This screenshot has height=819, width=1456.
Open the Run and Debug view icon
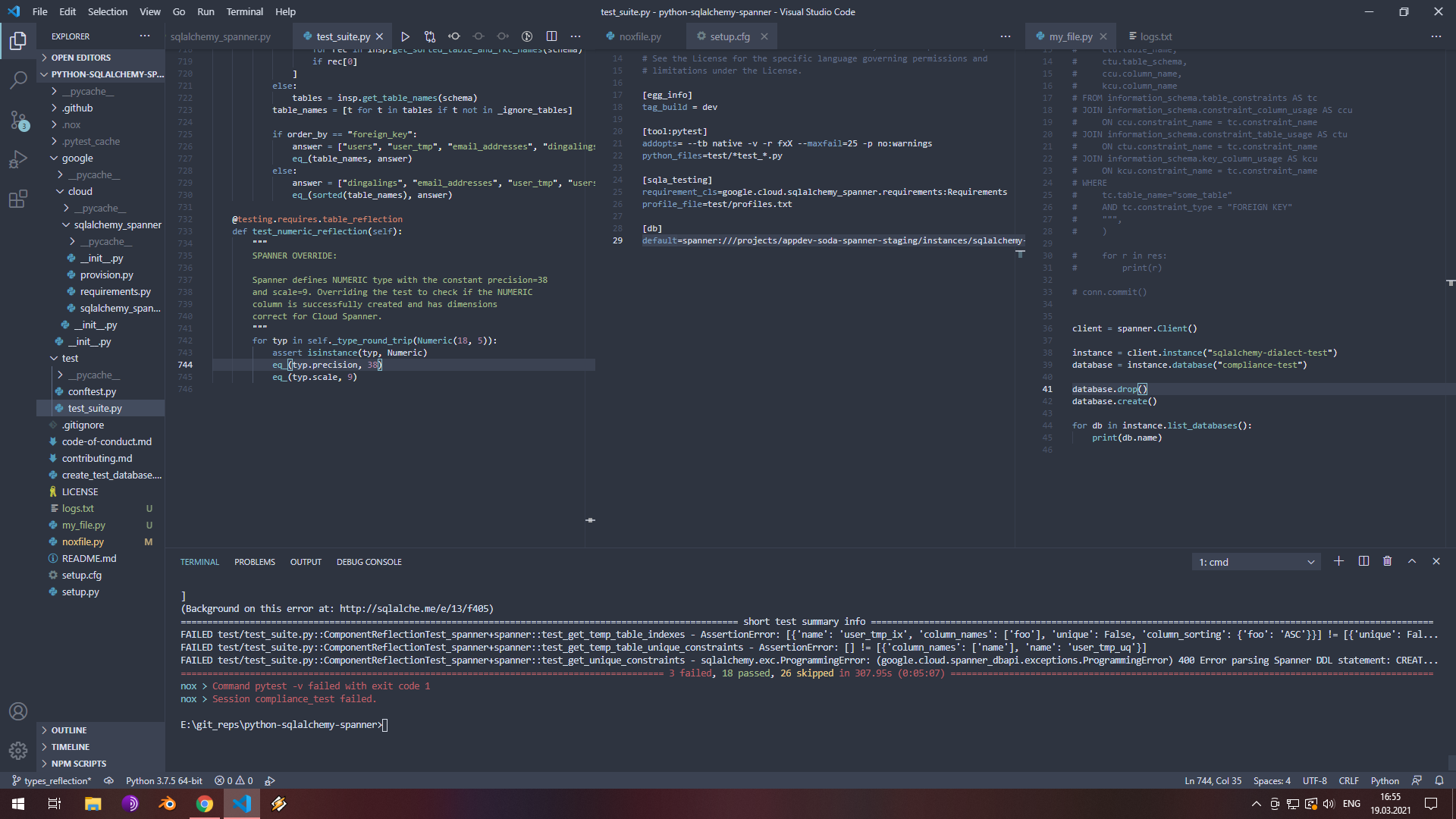(x=18, y=160)
